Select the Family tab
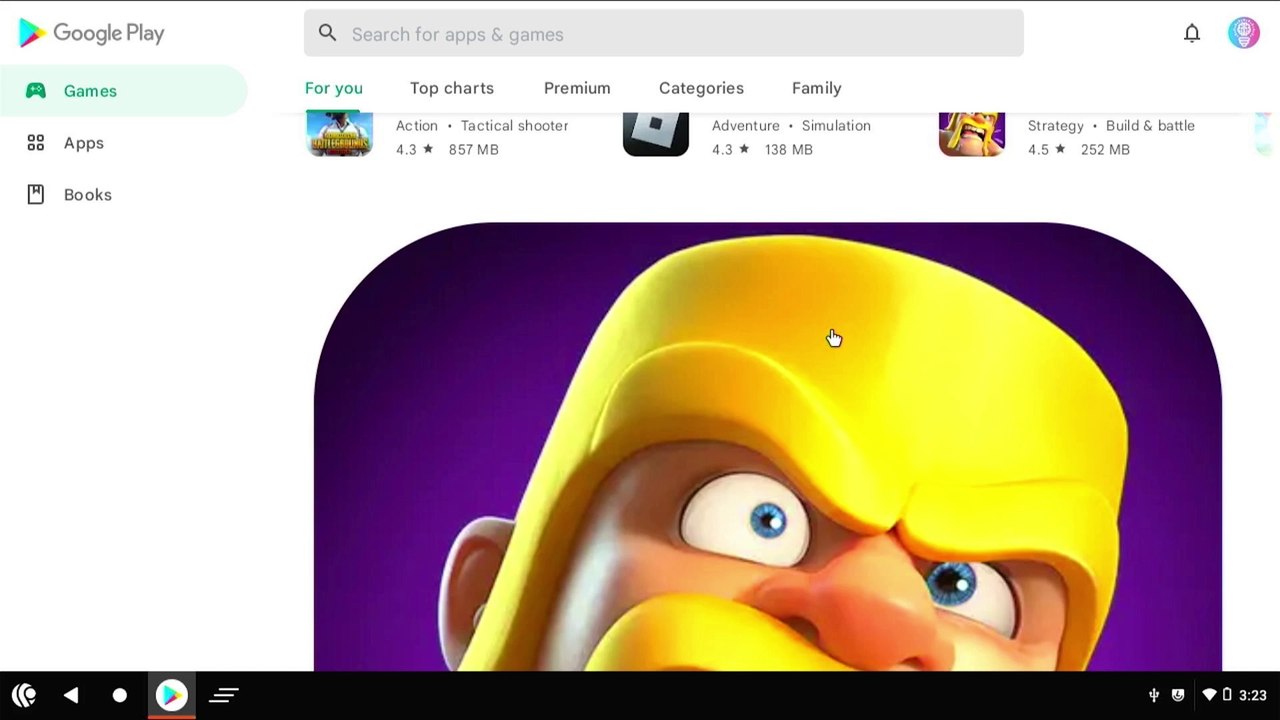1280x720 pixels. pos(817,88)
